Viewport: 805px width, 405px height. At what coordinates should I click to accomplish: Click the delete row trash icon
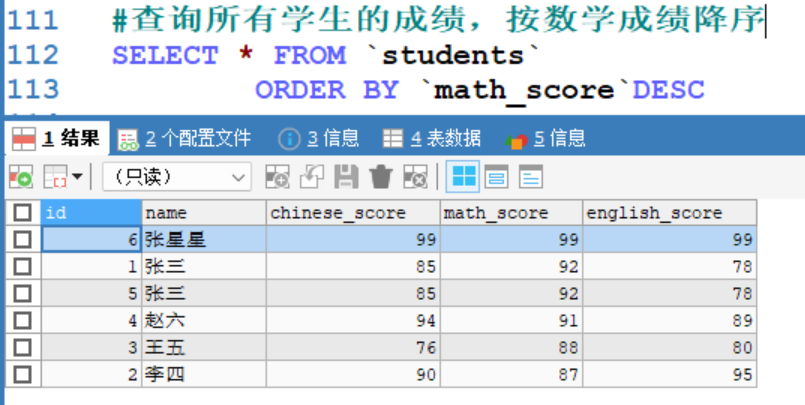380,177
